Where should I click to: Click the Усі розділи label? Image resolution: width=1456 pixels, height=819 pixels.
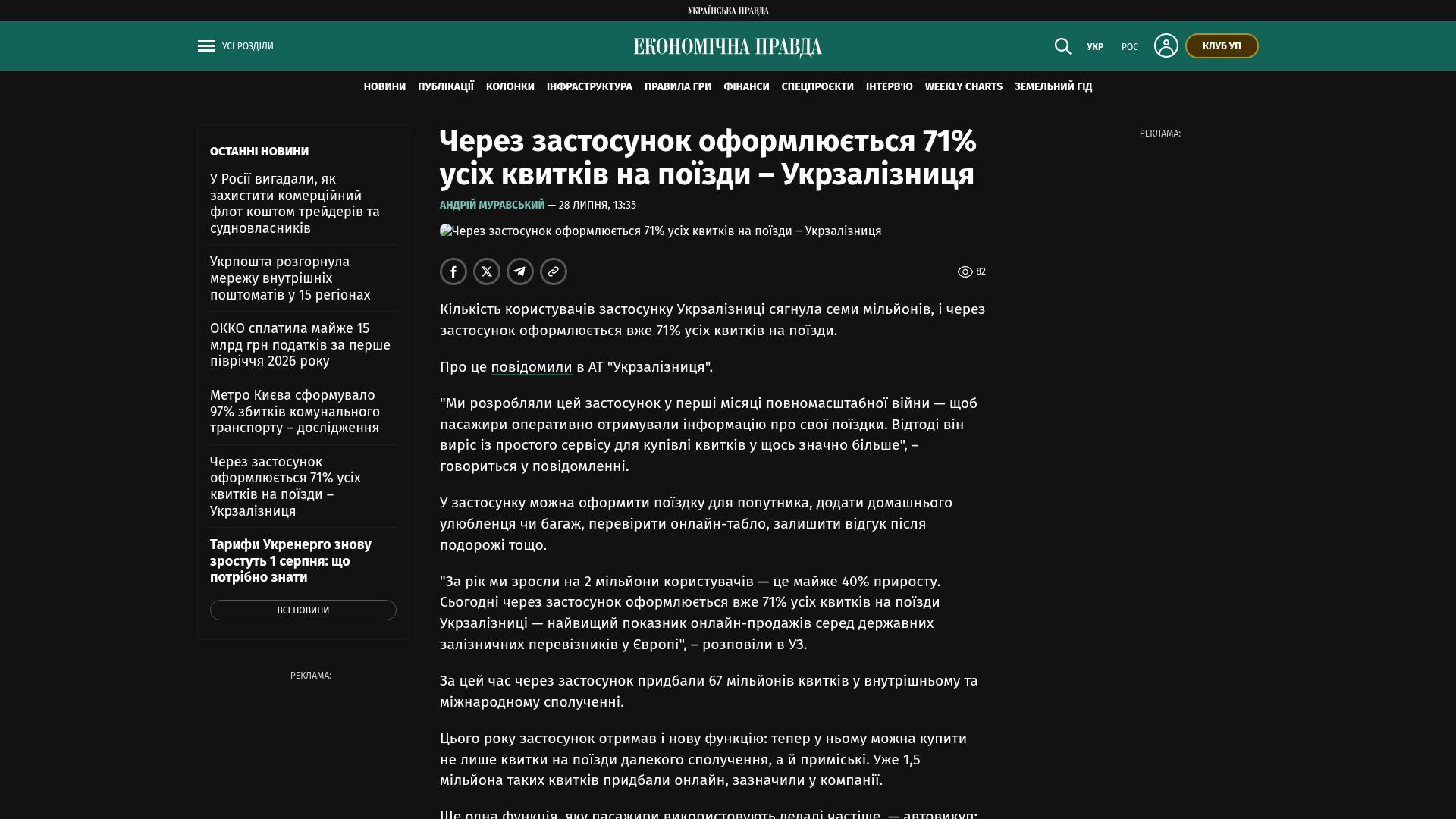click(248, 46)
